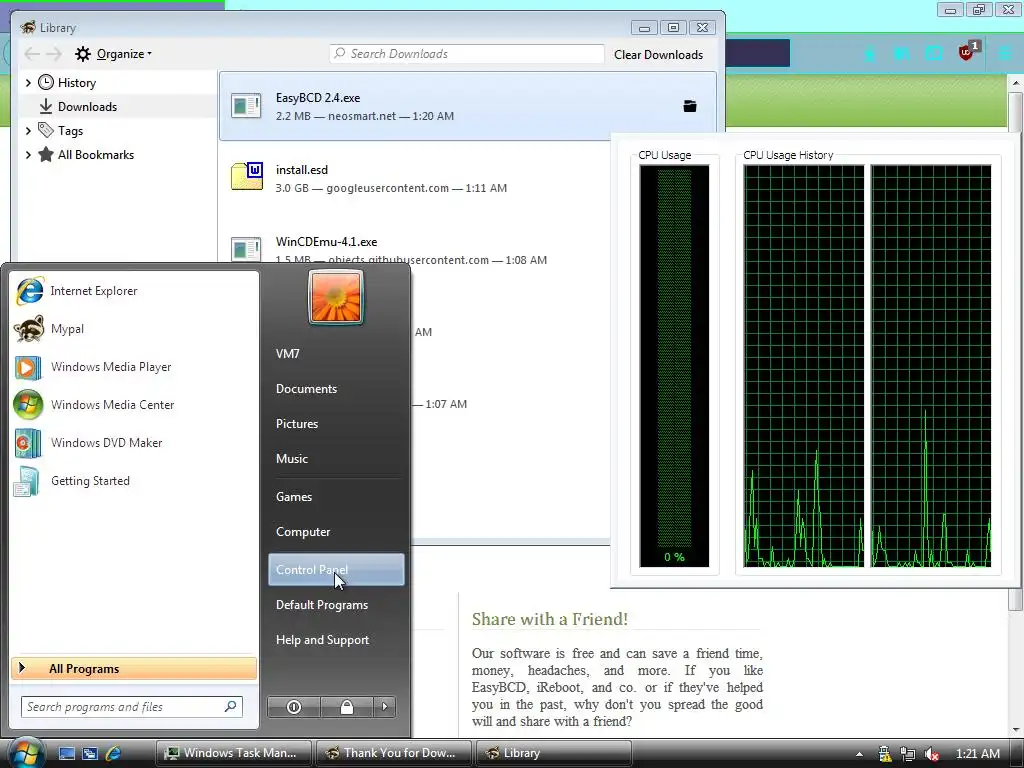Click the Start menu power button
Screen dimensions: 1024x768
[x=294, y=707]
